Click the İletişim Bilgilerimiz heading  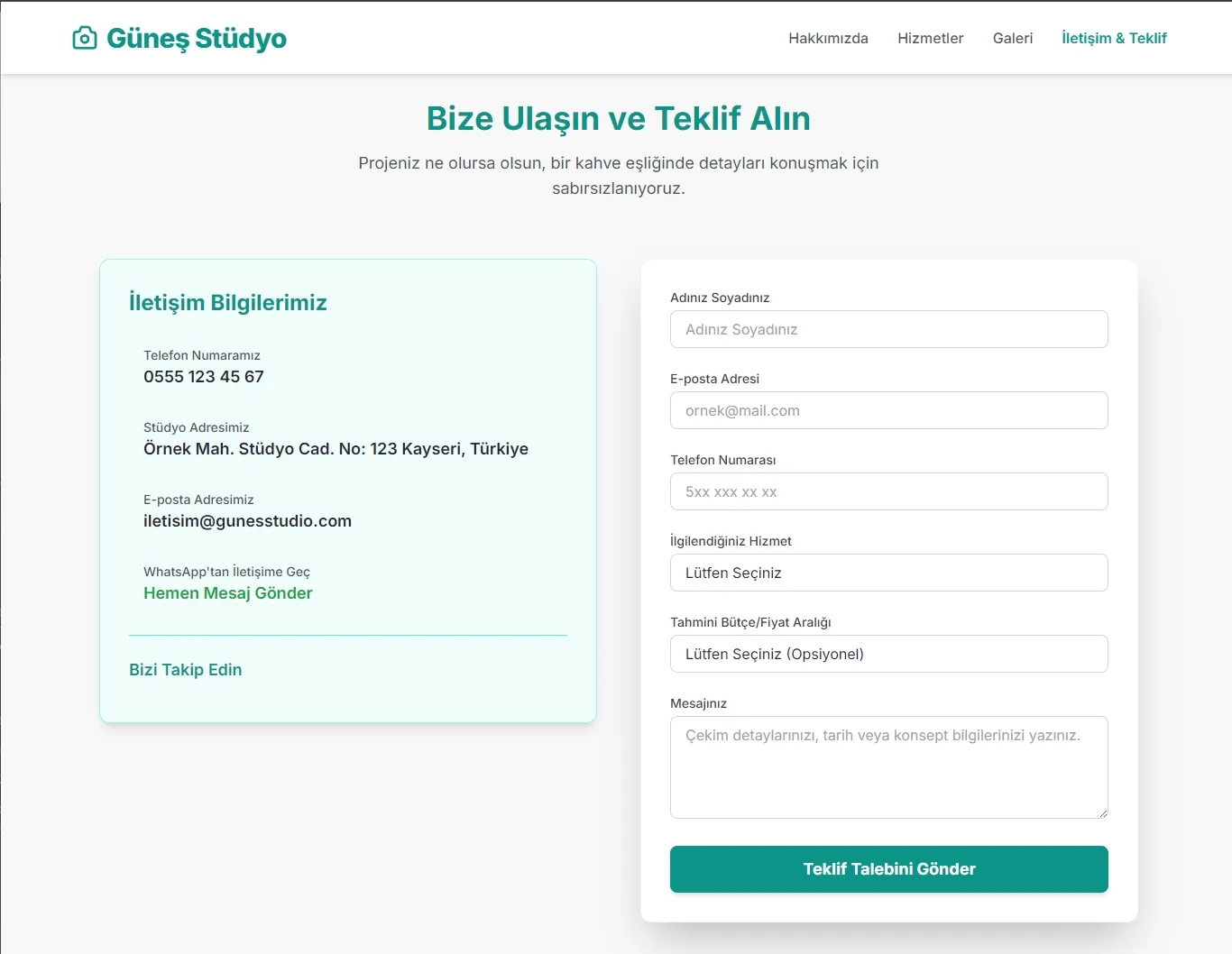(227, 303)
